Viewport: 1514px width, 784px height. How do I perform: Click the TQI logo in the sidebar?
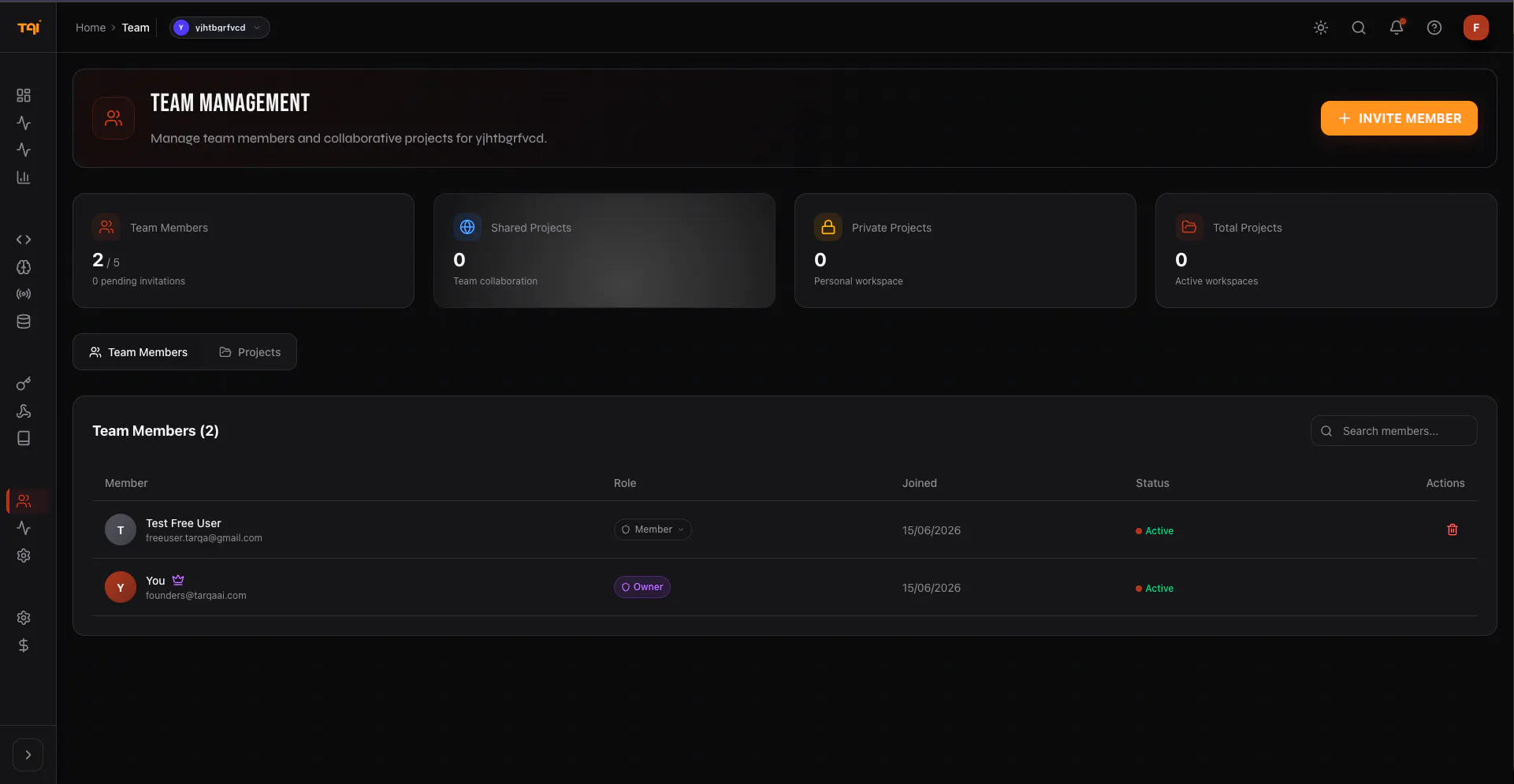[x=29, y=28]
